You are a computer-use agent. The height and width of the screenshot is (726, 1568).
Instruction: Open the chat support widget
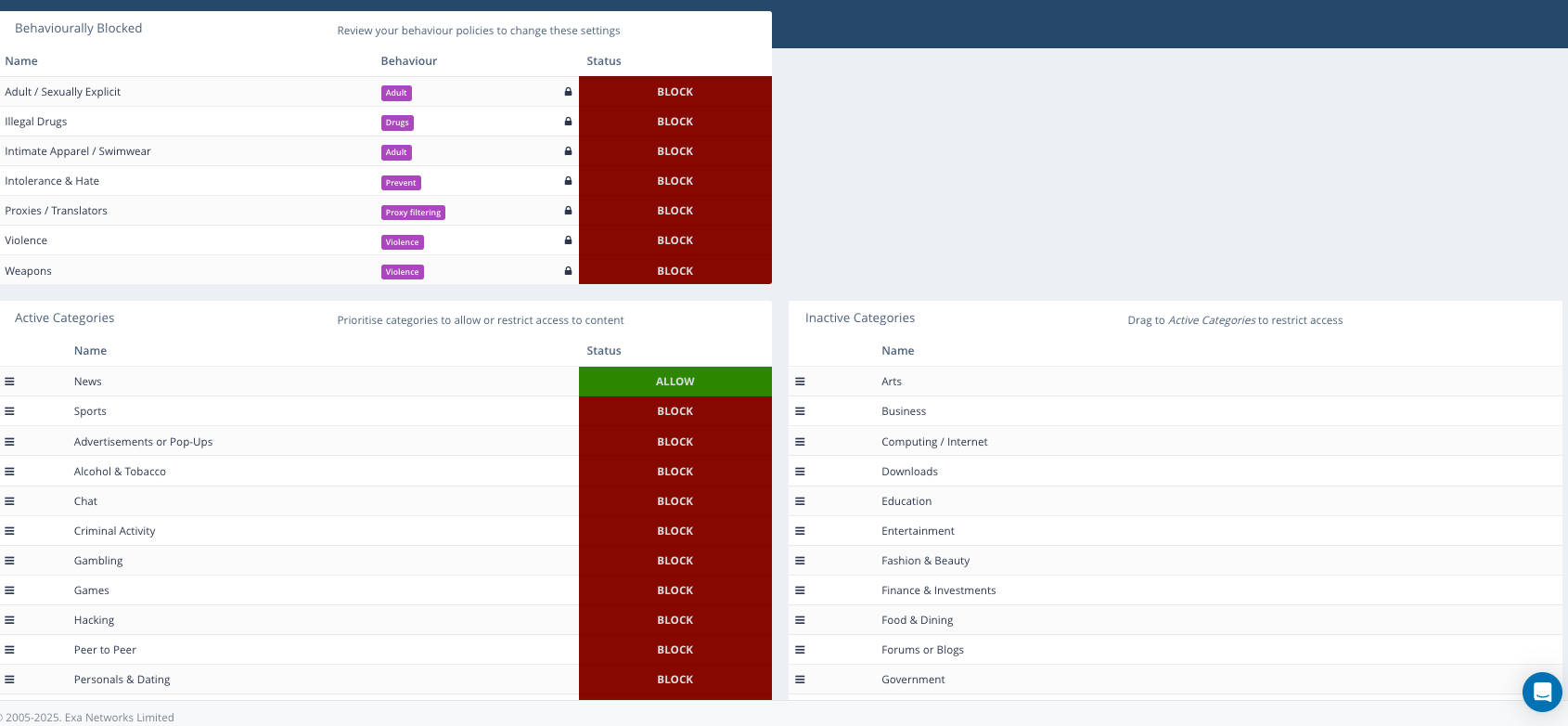[1542, 692]
